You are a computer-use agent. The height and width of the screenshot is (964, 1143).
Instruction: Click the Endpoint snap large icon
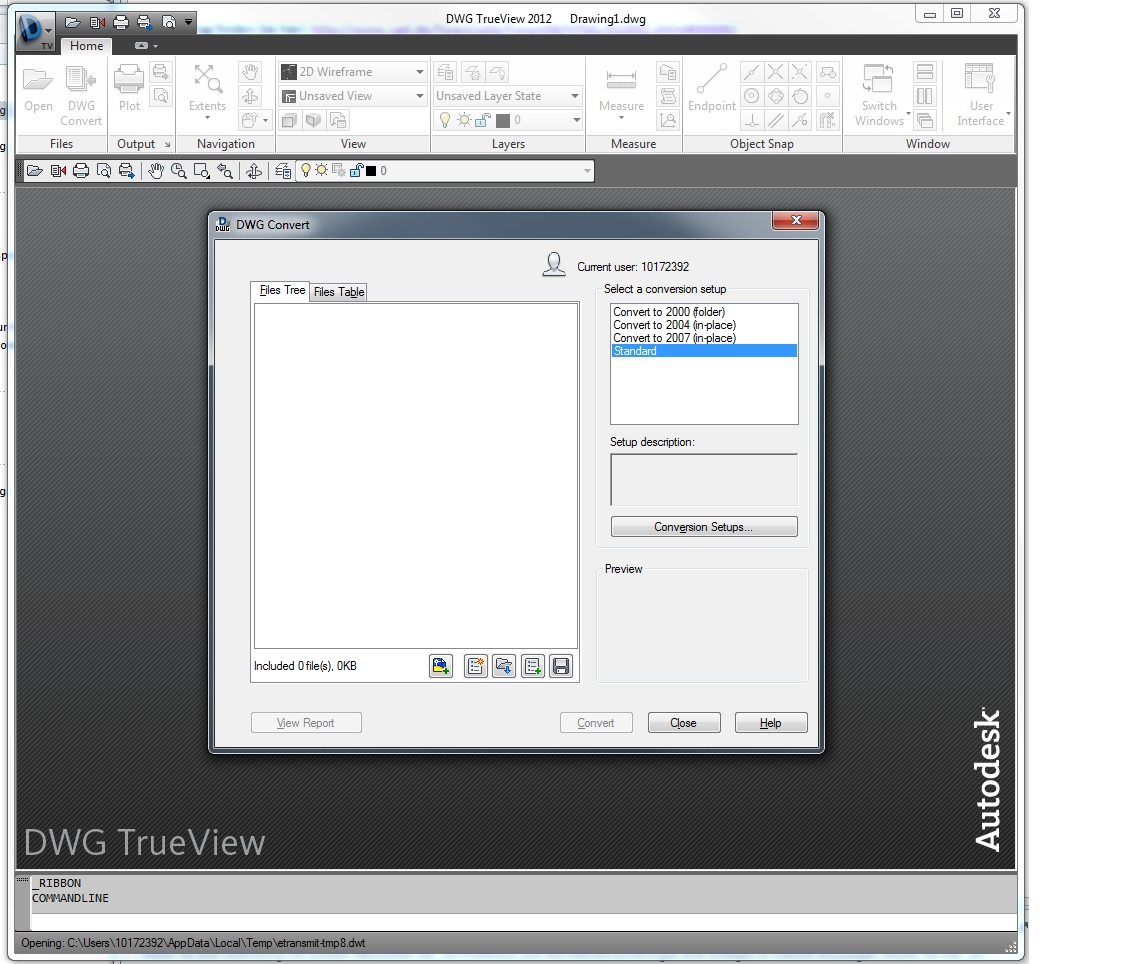(x=711, y=79)
